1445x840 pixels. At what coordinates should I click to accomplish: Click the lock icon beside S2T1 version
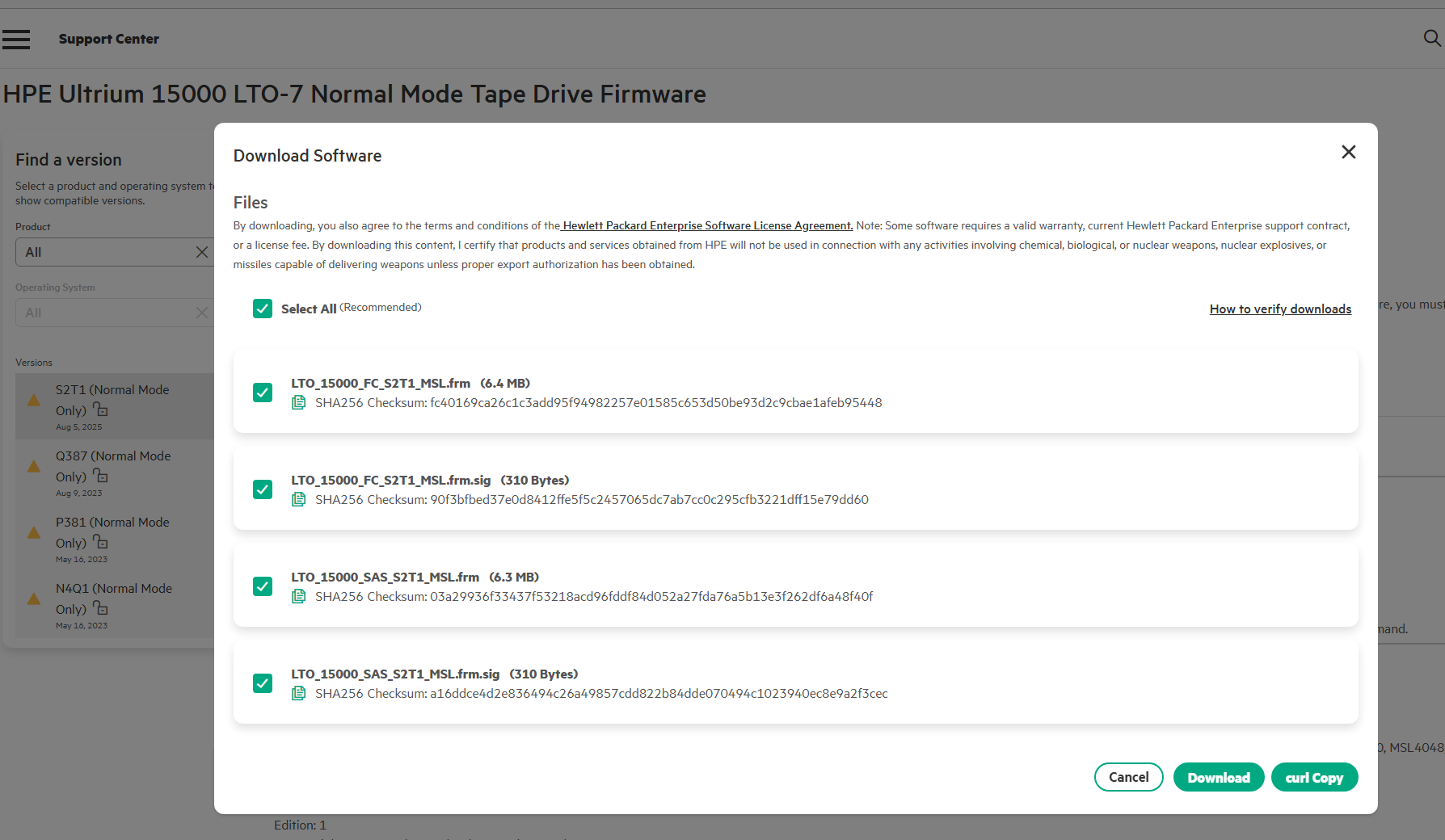click(100, 409)
